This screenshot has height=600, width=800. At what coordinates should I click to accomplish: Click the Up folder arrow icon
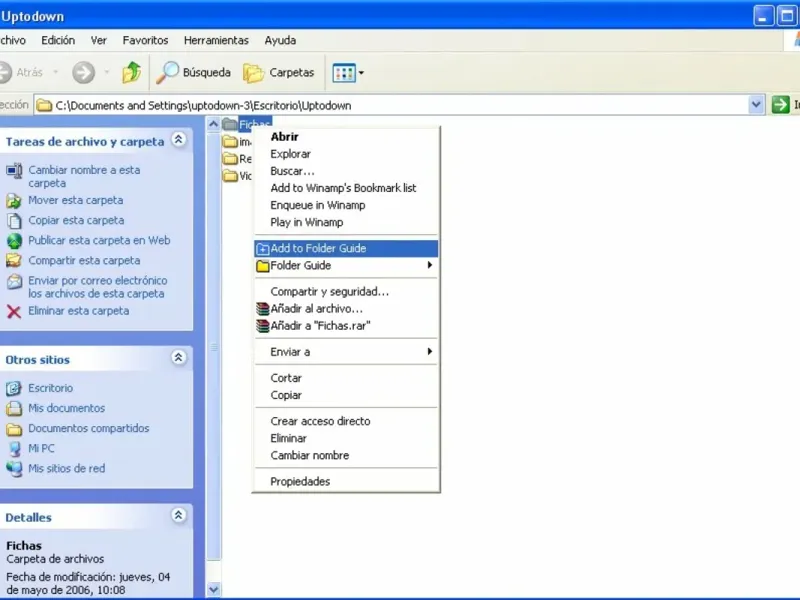coord(132,72)
